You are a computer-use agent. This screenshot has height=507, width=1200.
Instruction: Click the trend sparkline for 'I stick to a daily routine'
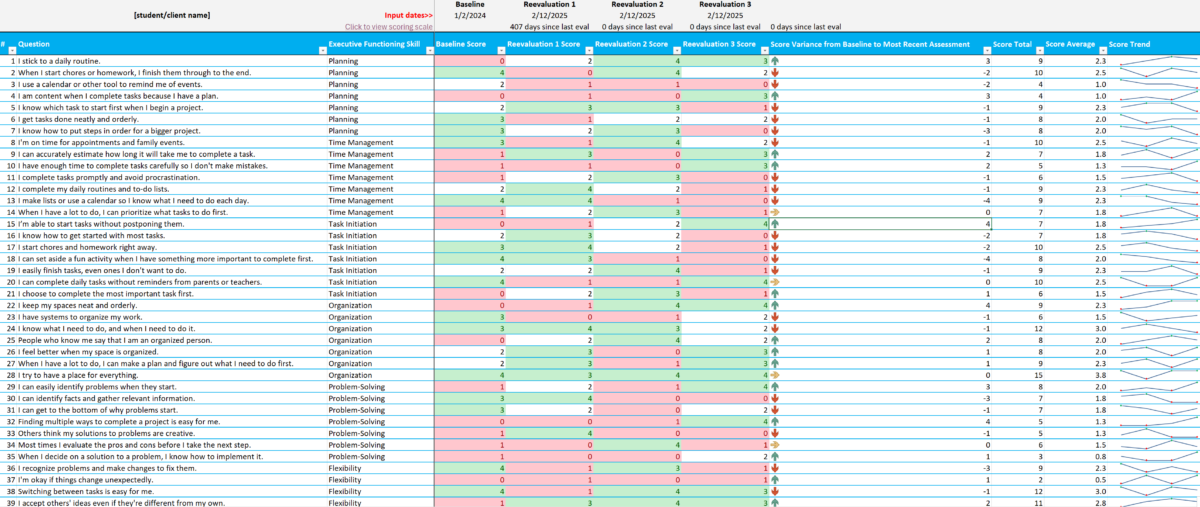pyautogui.click(x=1157, y=61)
